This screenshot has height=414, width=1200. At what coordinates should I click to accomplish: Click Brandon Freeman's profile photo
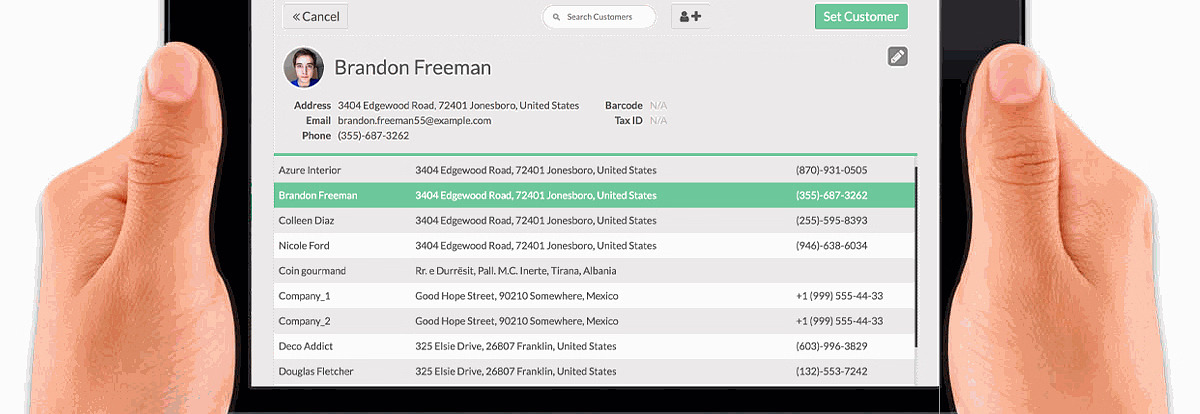tap(303, 68)
